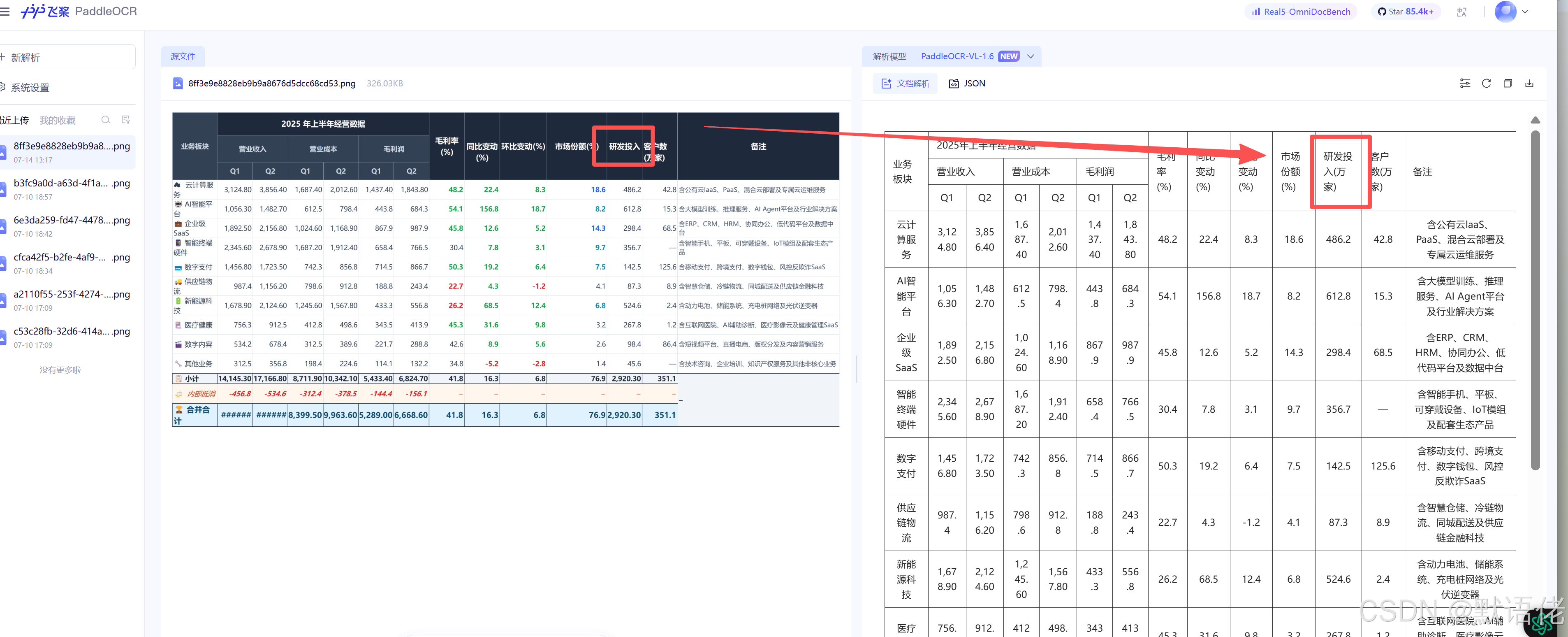Re-run parsing with the refresh icon

click(1486, 84)
